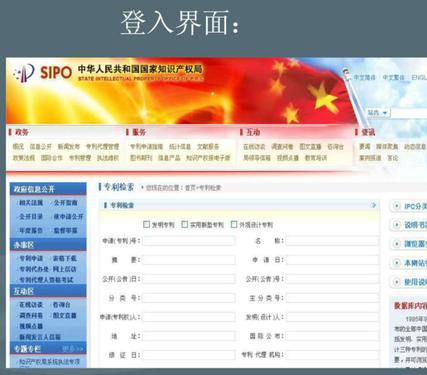Open 相关法规 in sidebar
The height and width of the screenshot is (375, 427).
31,203
